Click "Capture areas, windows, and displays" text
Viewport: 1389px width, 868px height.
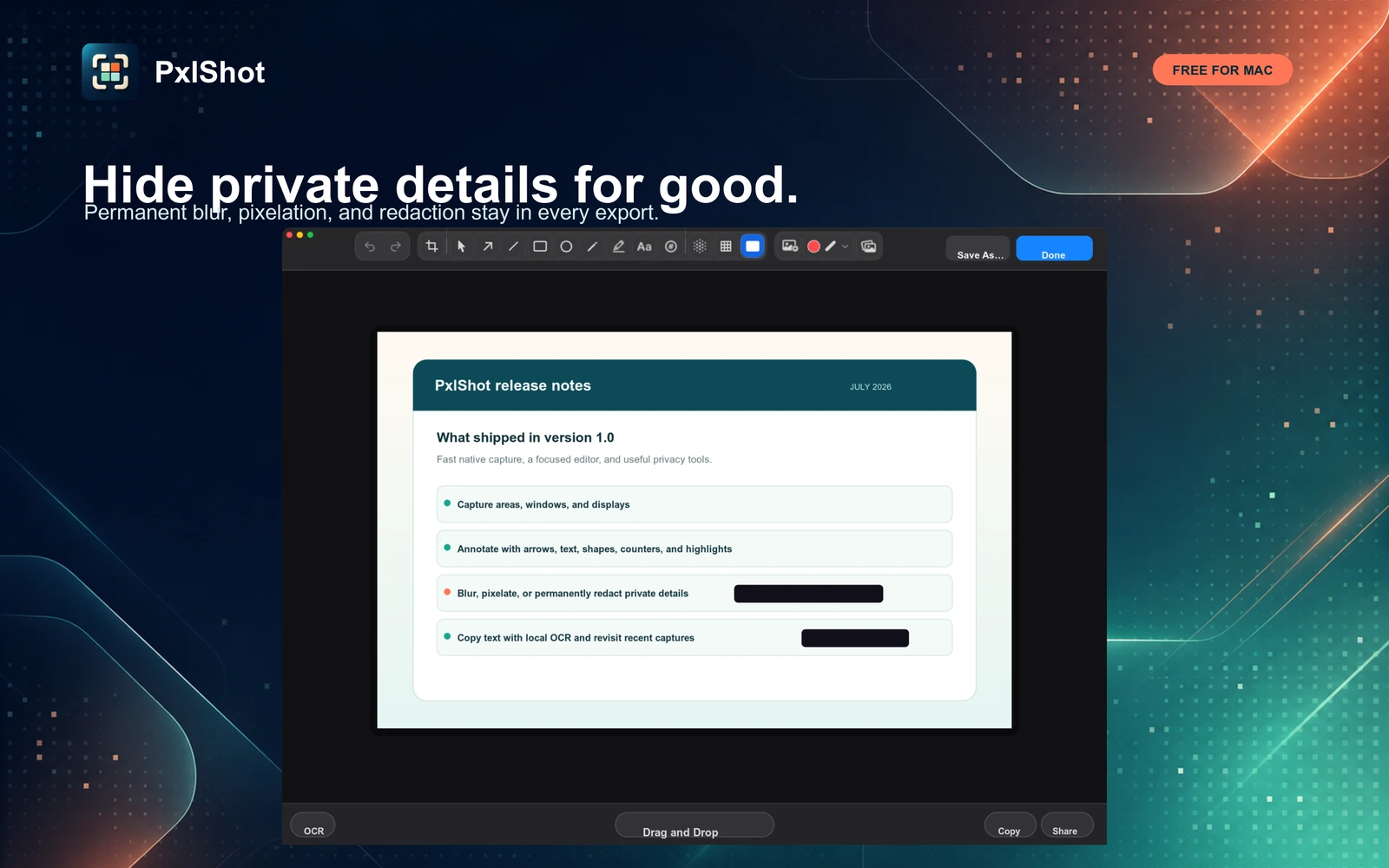click(x=543, y=504)
